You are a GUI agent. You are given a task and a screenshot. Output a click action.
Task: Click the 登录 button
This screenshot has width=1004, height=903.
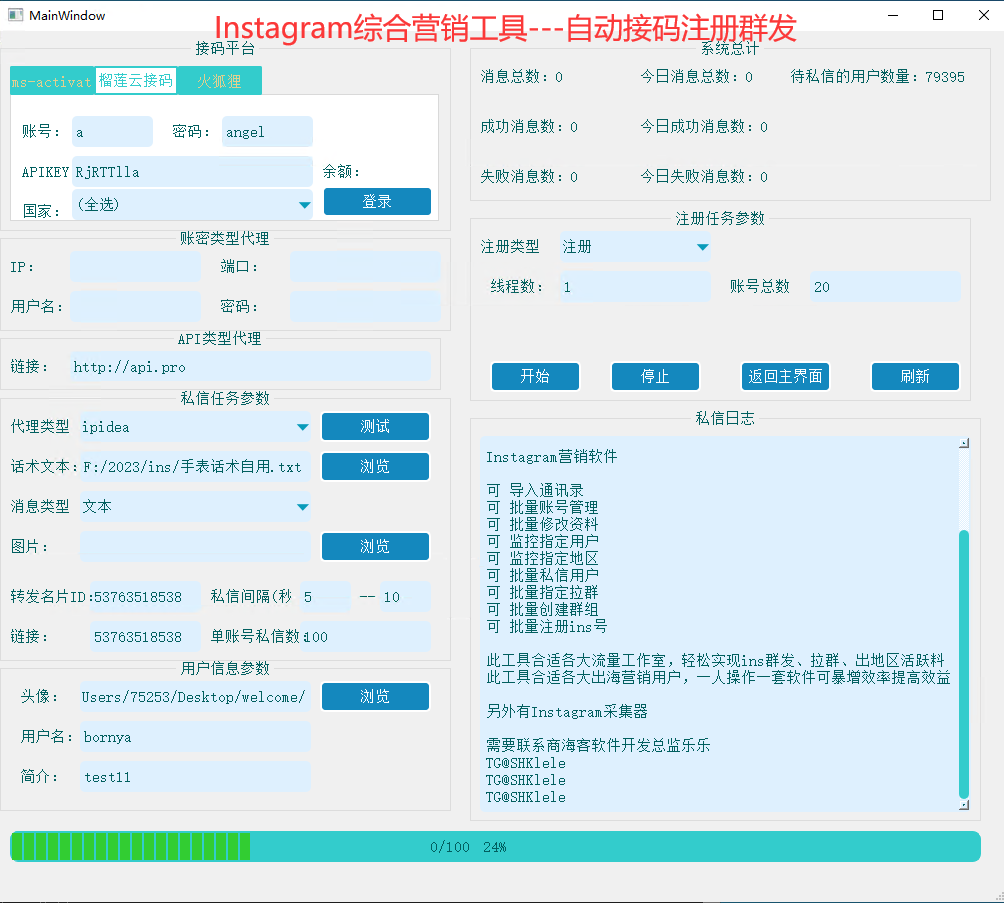377,202
